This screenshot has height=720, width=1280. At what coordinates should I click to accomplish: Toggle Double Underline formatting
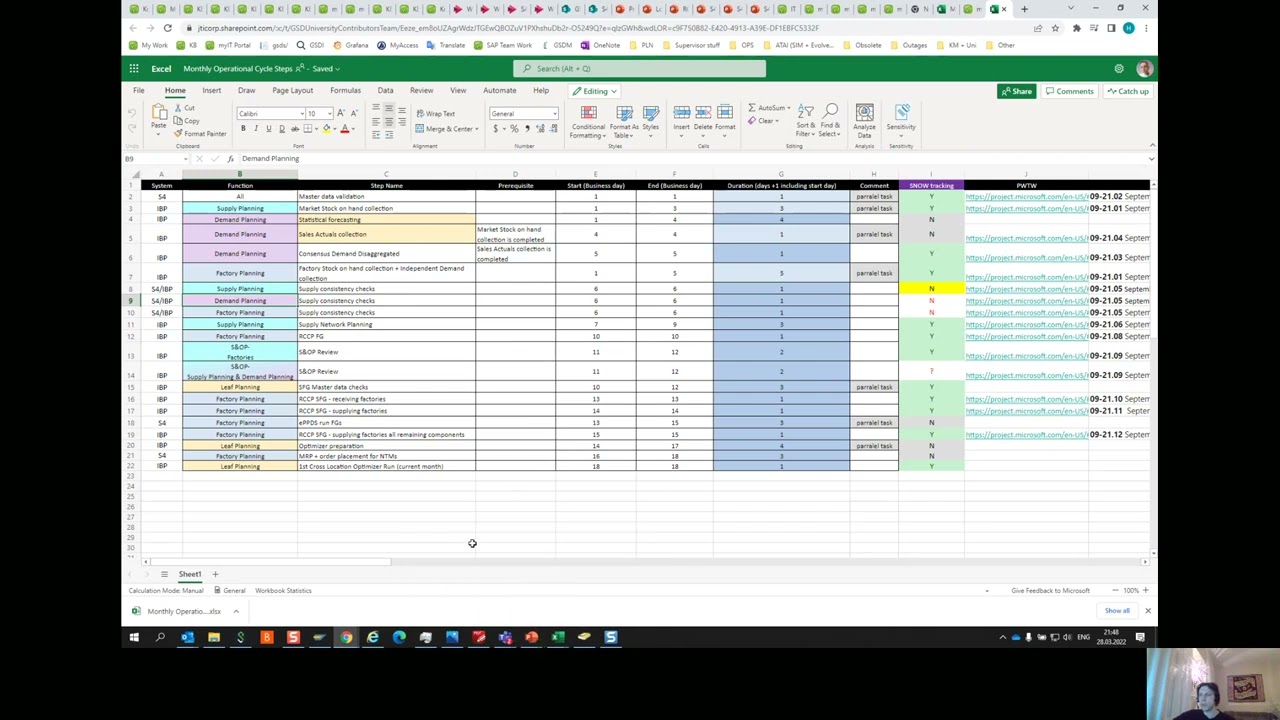[282, 129]
